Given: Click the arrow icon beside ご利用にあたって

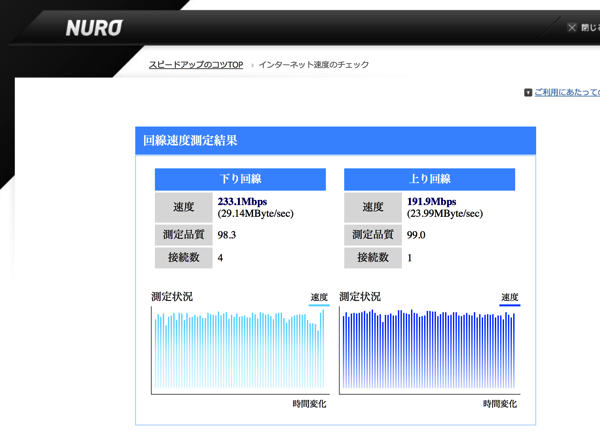Looking at the screenshot, I should (528, 93).
